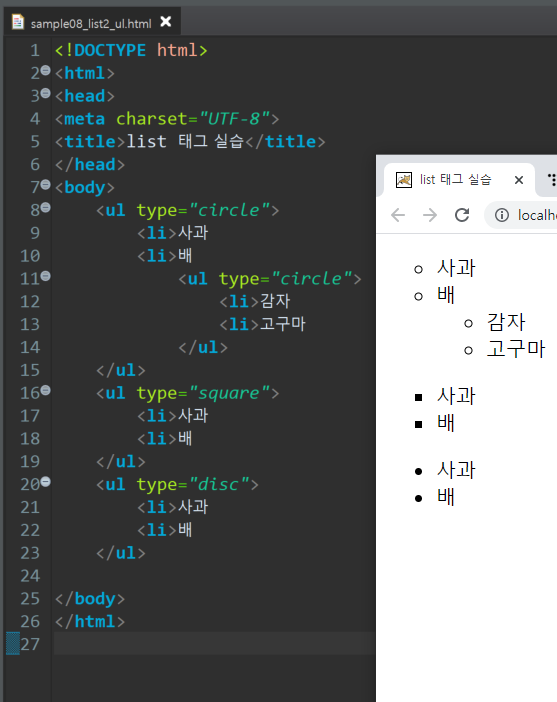Click 감자 in the browser page
This screenshot has width=557, height=702.
(x=506, y=322)
